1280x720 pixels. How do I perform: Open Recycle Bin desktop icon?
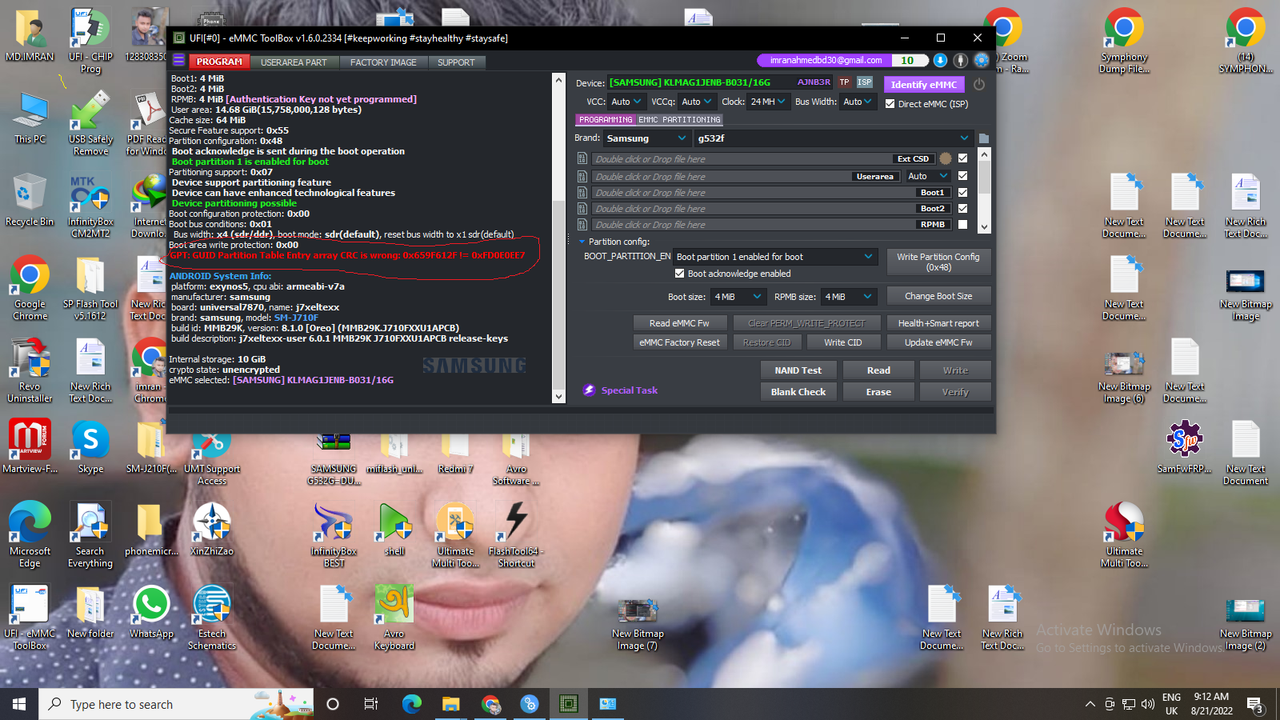click(x=29, y=199)
